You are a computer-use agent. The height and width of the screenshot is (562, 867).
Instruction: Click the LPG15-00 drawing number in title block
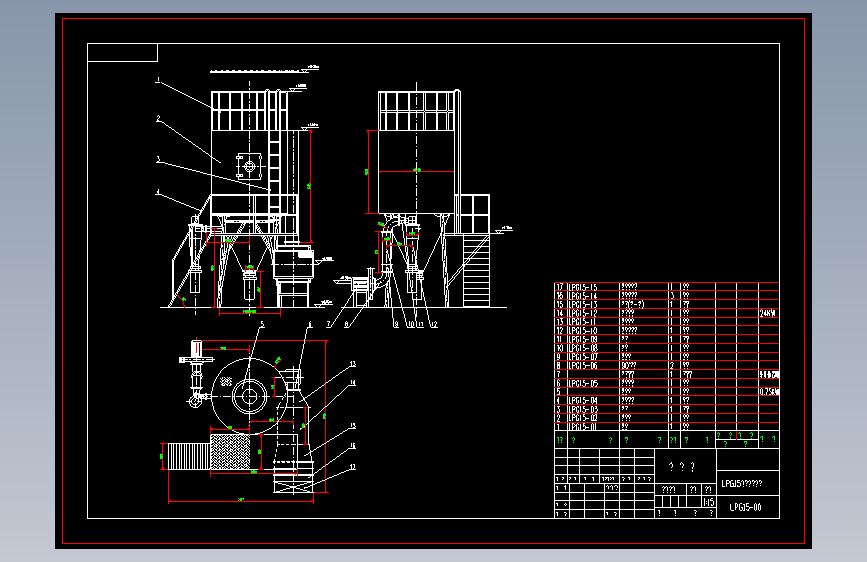pyautogui.click(x=745, y=507)
